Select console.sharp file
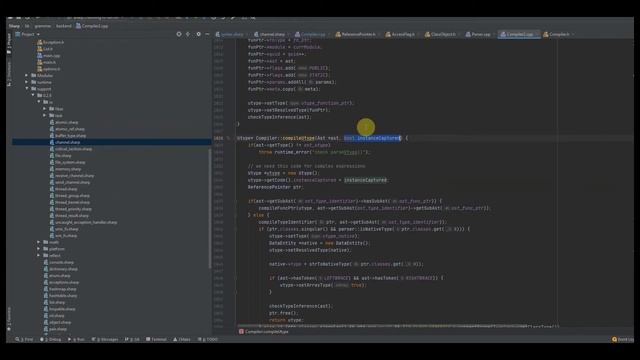640x360 pixels. (x=59, y=262)
